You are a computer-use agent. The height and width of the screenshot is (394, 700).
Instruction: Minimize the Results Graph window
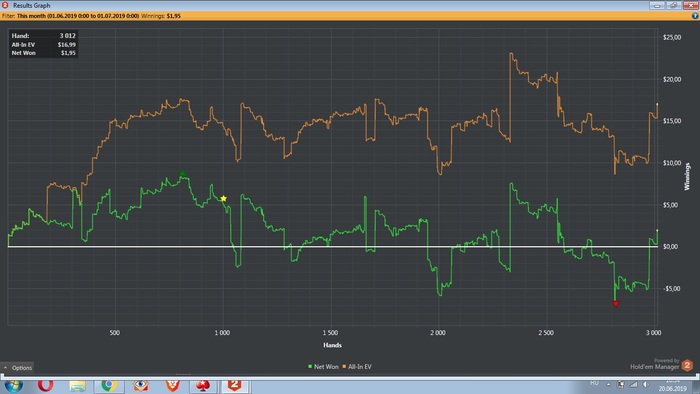(657, 5)
